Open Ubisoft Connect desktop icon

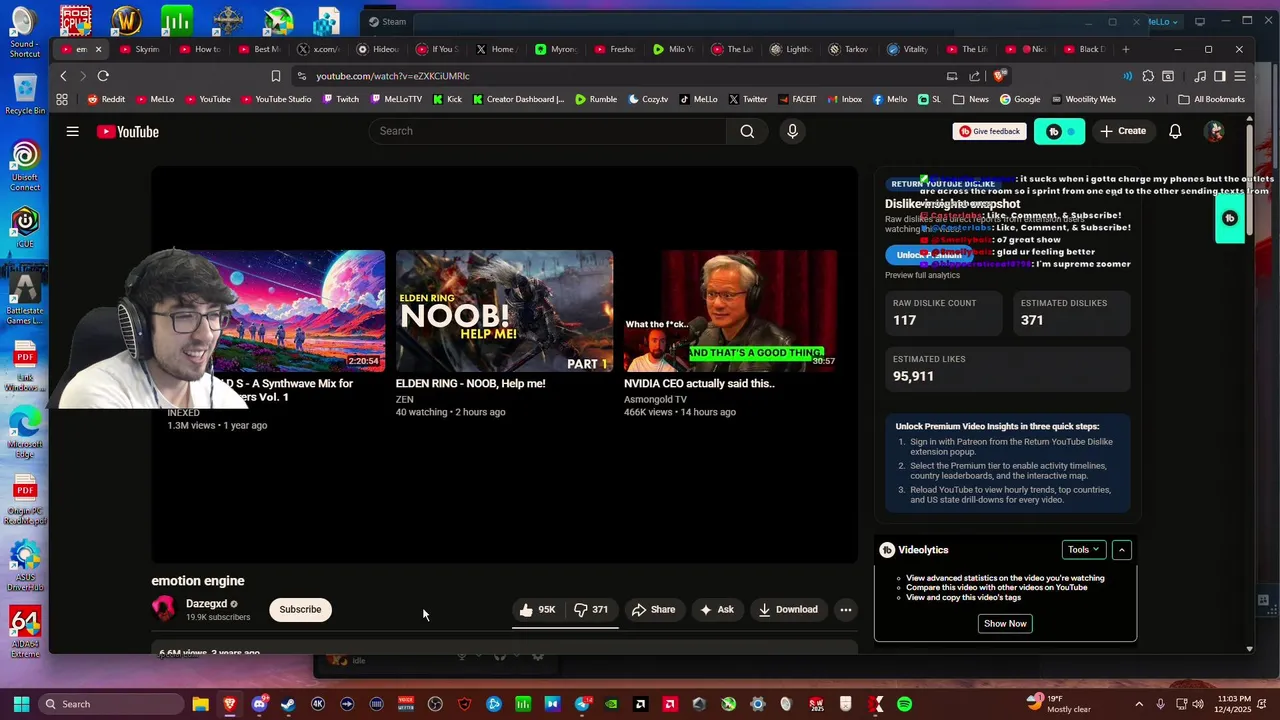click(x=25, y=166)
